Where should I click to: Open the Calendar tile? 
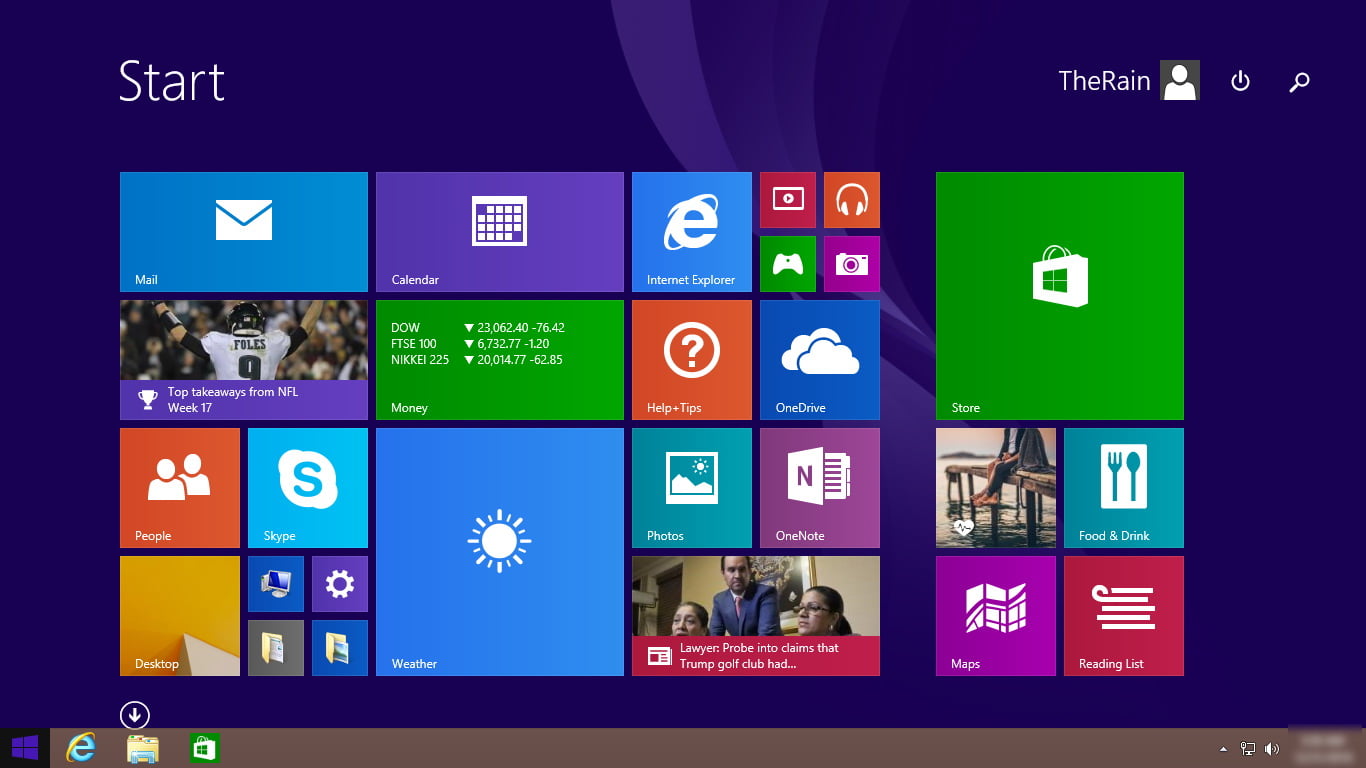coord(500,232)
